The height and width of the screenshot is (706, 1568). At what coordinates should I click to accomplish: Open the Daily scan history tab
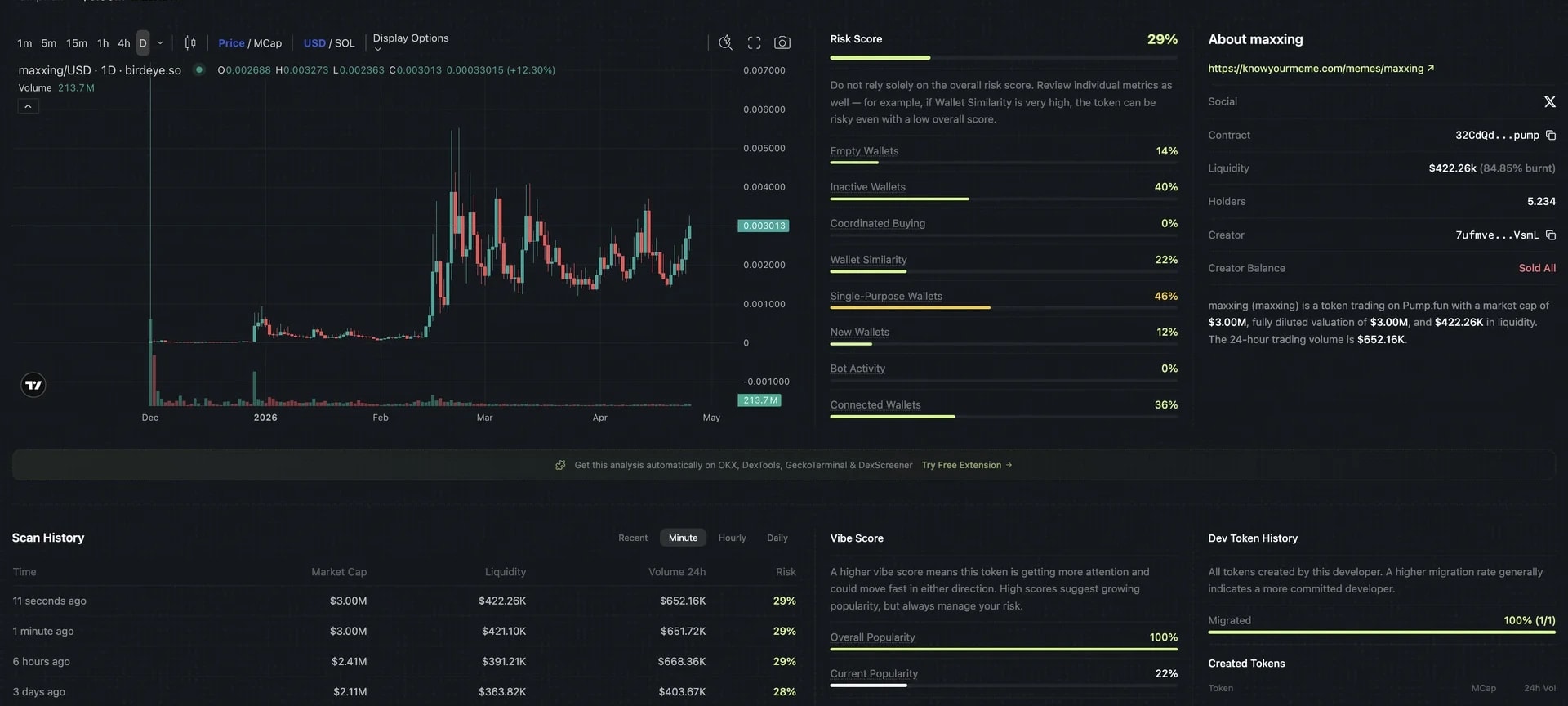[x=777, y=538]
